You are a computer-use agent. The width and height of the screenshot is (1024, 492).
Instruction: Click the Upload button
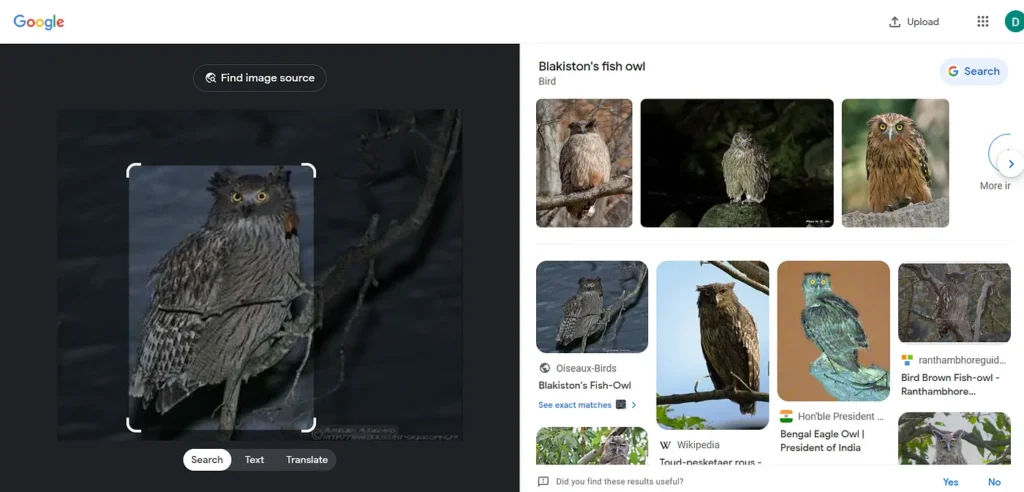pyautogui.click(x=914, y=22)
